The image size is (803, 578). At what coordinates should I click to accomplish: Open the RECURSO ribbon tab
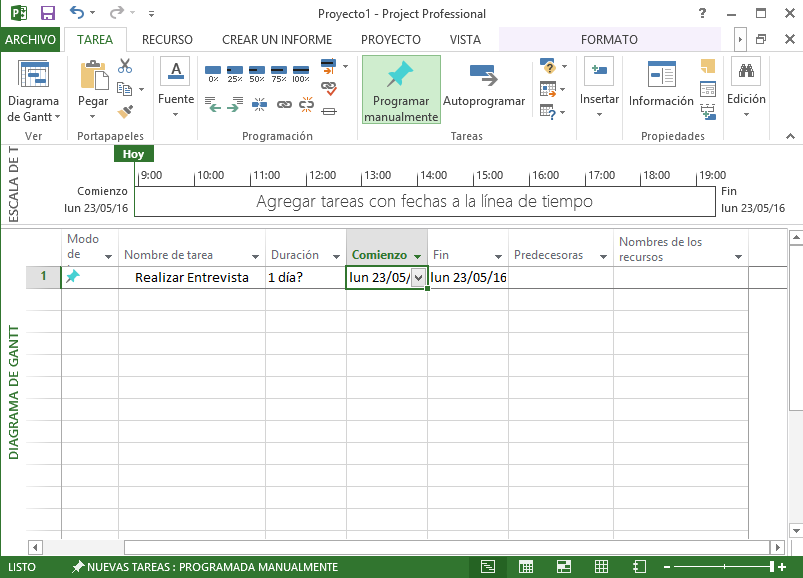pos(167,40)
